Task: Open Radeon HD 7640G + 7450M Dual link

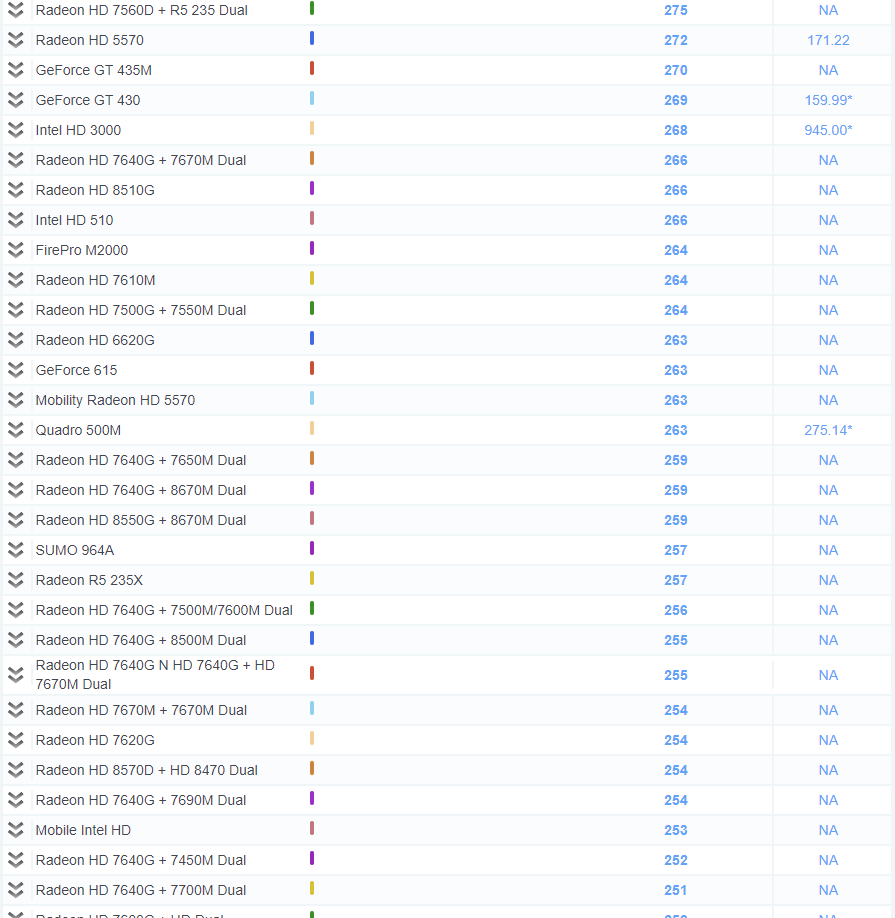Action: tap(141, 860)
